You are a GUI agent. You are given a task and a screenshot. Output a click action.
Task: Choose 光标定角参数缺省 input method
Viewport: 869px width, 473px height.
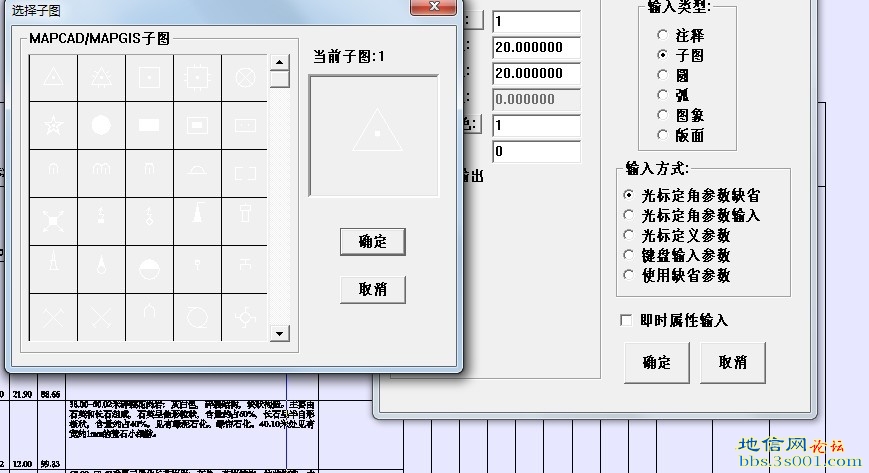pos(628,195)
